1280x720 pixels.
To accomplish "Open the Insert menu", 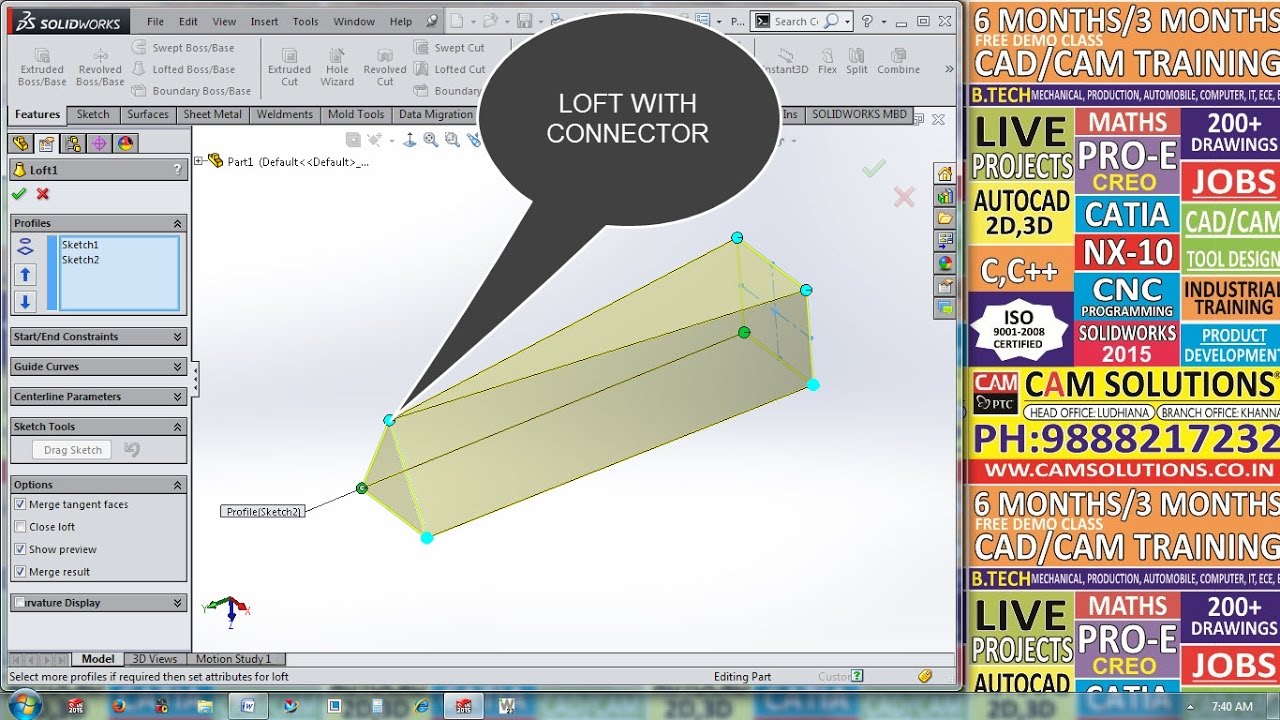I will click(264, 21).
